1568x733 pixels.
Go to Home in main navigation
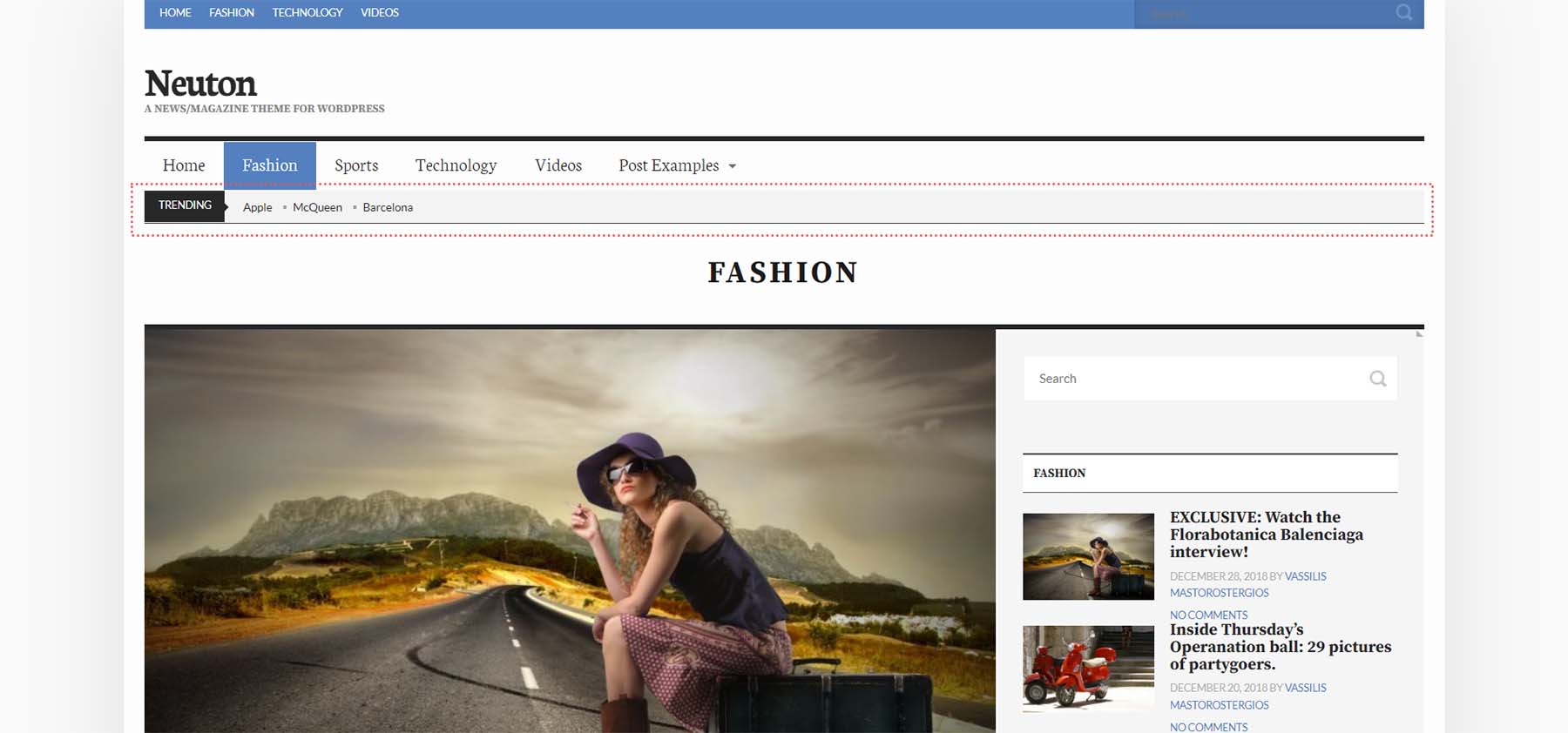pyautogui.click(x=184, y=165)
